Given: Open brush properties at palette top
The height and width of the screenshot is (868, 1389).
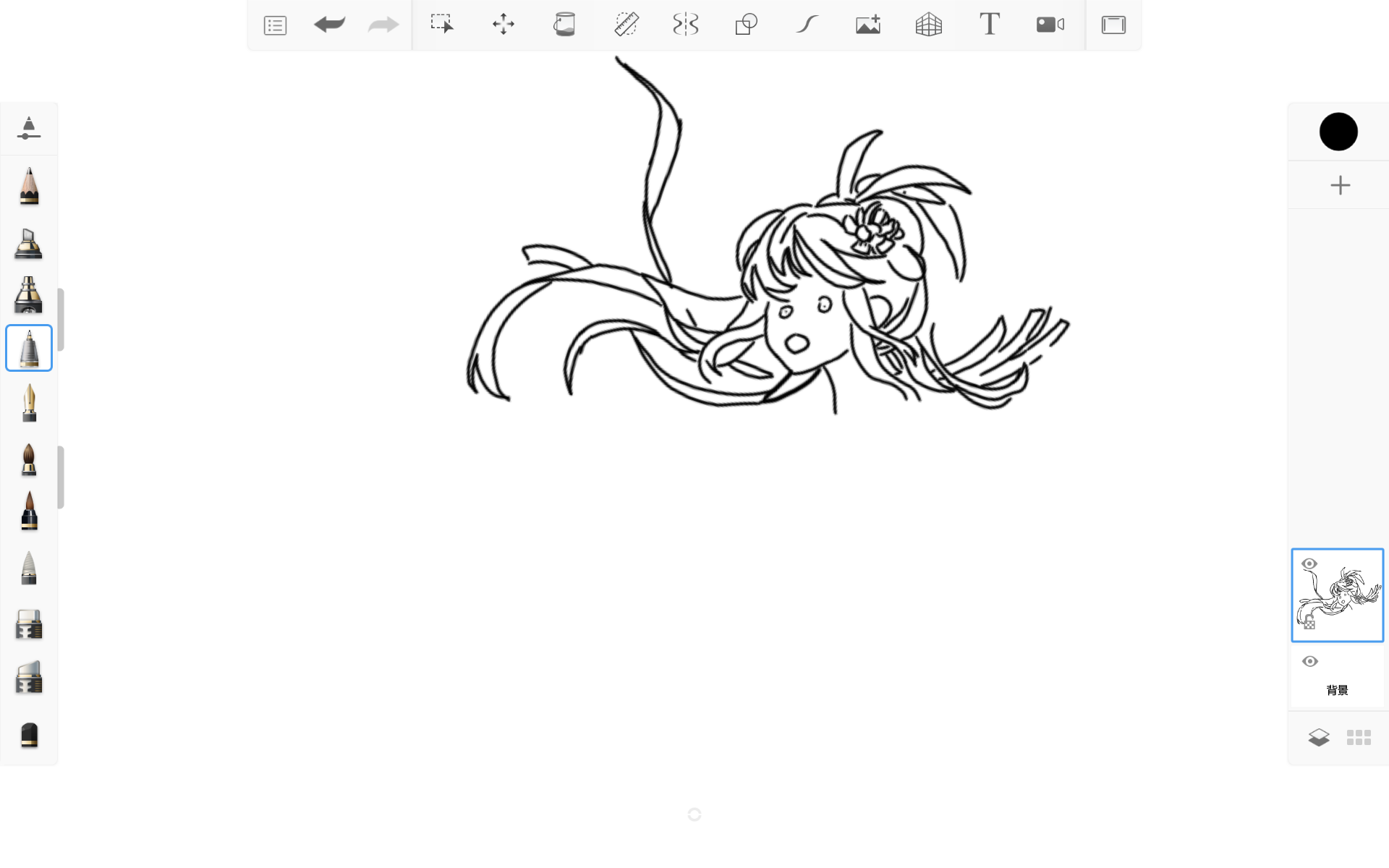Looking at the screenshot, I should pos(29,128).
